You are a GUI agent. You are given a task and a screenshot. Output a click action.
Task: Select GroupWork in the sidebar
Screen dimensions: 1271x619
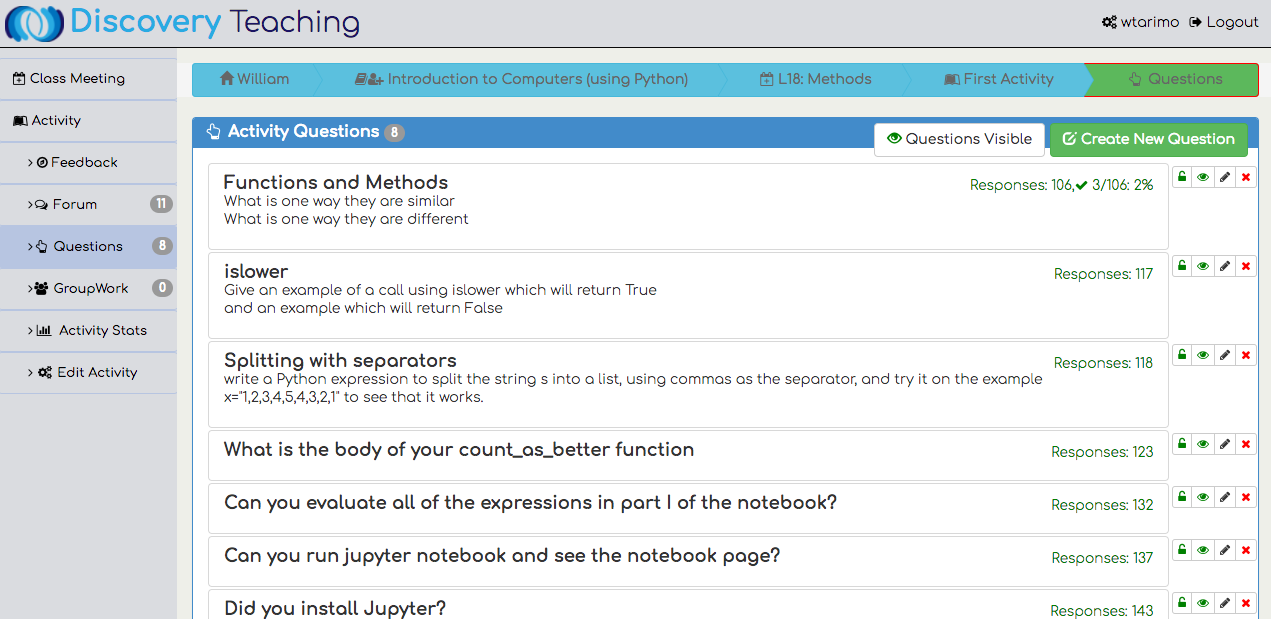[91, 288]
